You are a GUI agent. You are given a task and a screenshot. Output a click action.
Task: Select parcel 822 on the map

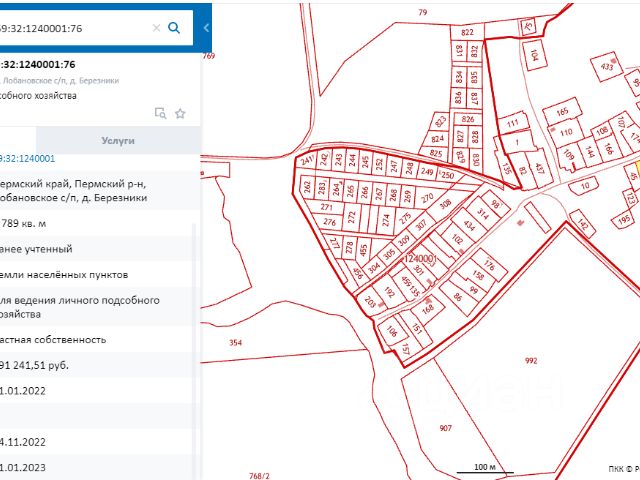pyautogui.click(x=467, y=33)
